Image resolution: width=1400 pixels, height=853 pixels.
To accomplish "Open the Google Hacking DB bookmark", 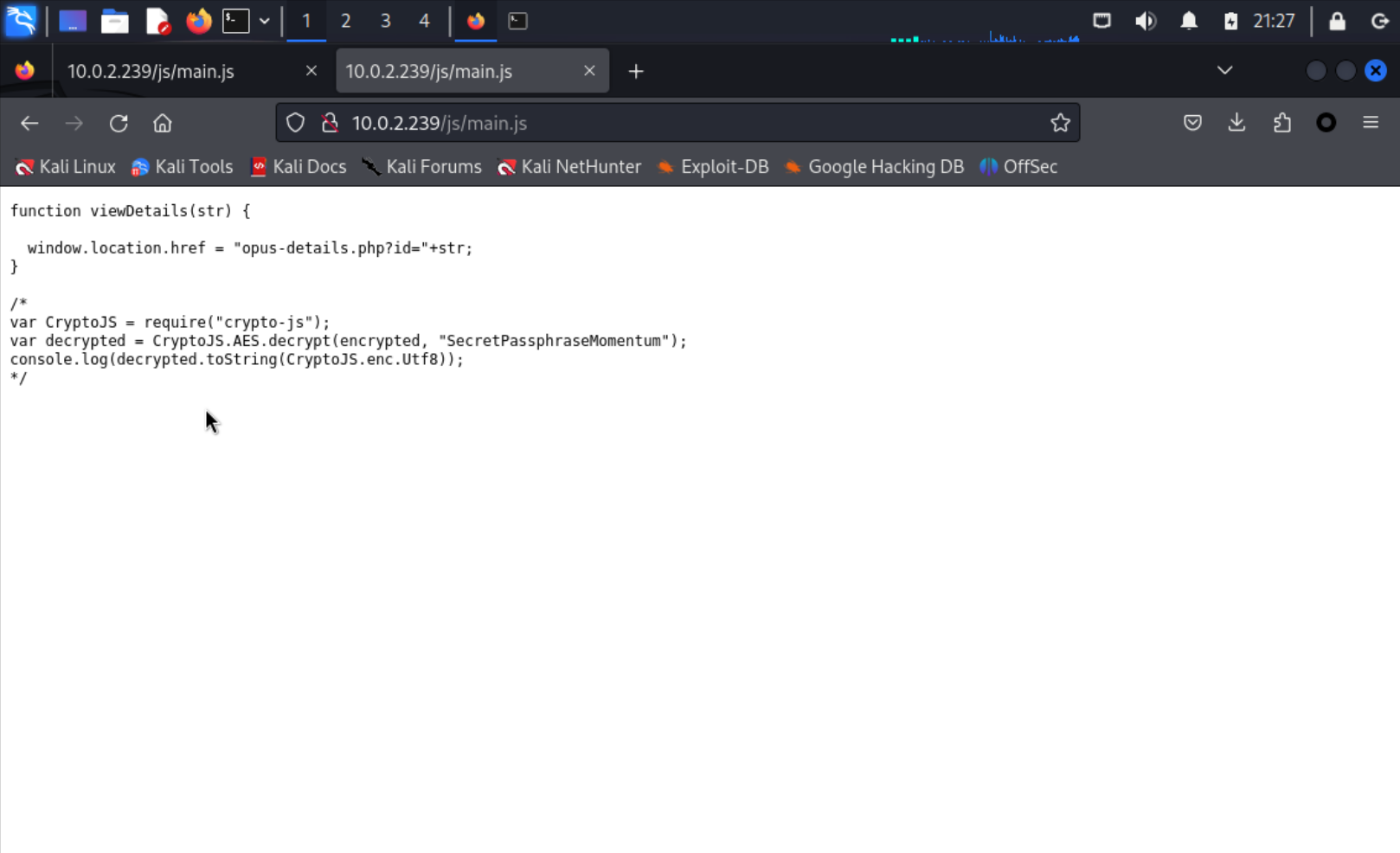I will pos(874,167).
